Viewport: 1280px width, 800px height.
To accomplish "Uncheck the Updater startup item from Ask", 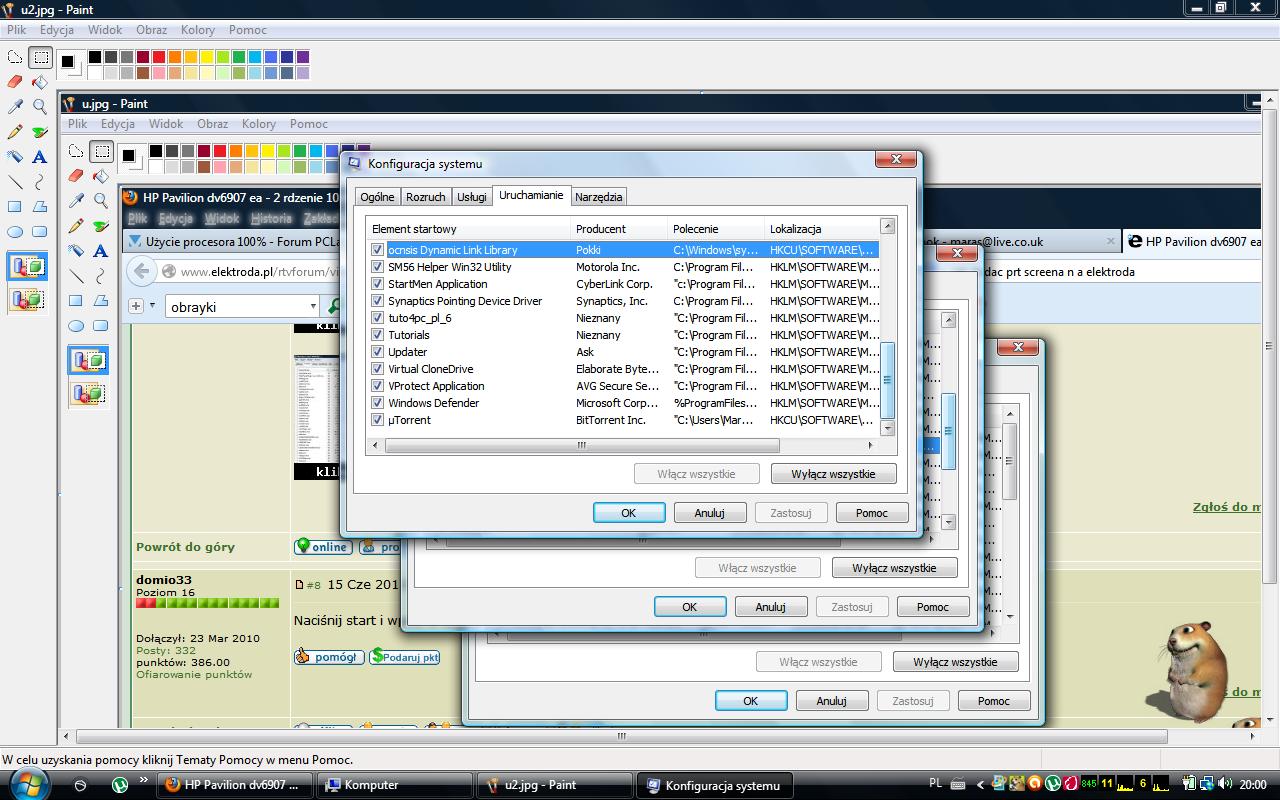I will point(377,352).
